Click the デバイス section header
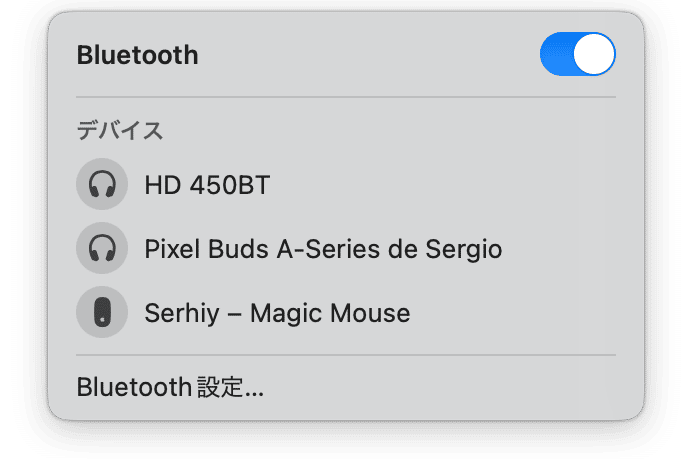The width and height of the screenshot is (692, 476). [x=120, y=131]
